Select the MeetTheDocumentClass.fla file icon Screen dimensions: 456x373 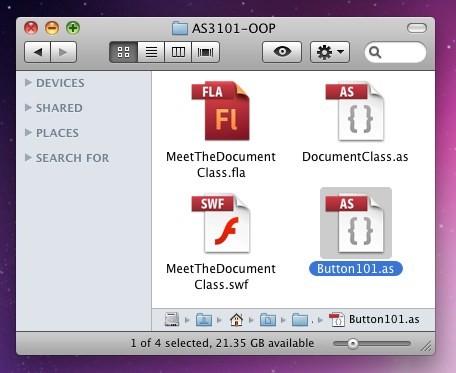click(x=220, y=111)
